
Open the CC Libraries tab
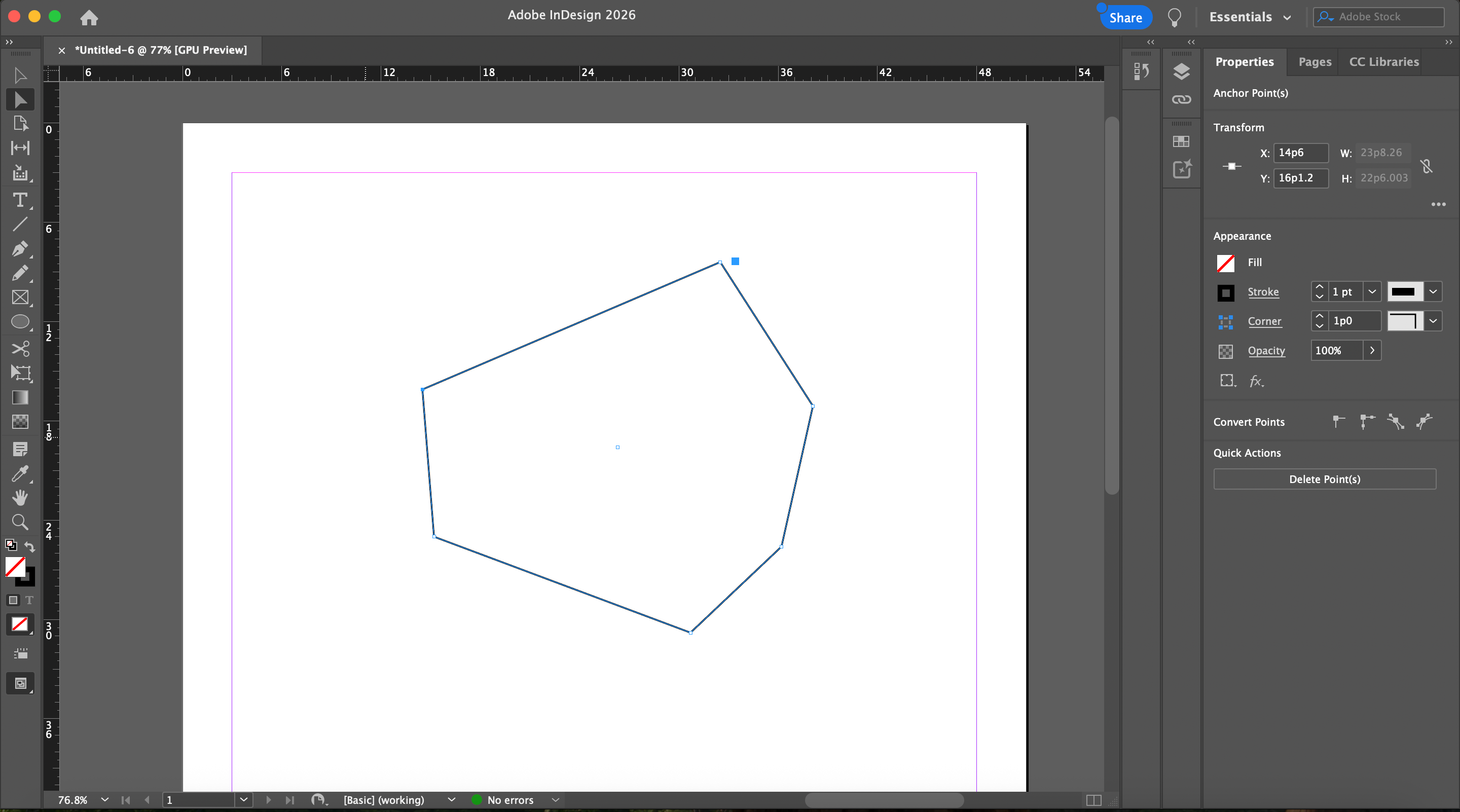pyautogui.click(x=1383, y=62)
